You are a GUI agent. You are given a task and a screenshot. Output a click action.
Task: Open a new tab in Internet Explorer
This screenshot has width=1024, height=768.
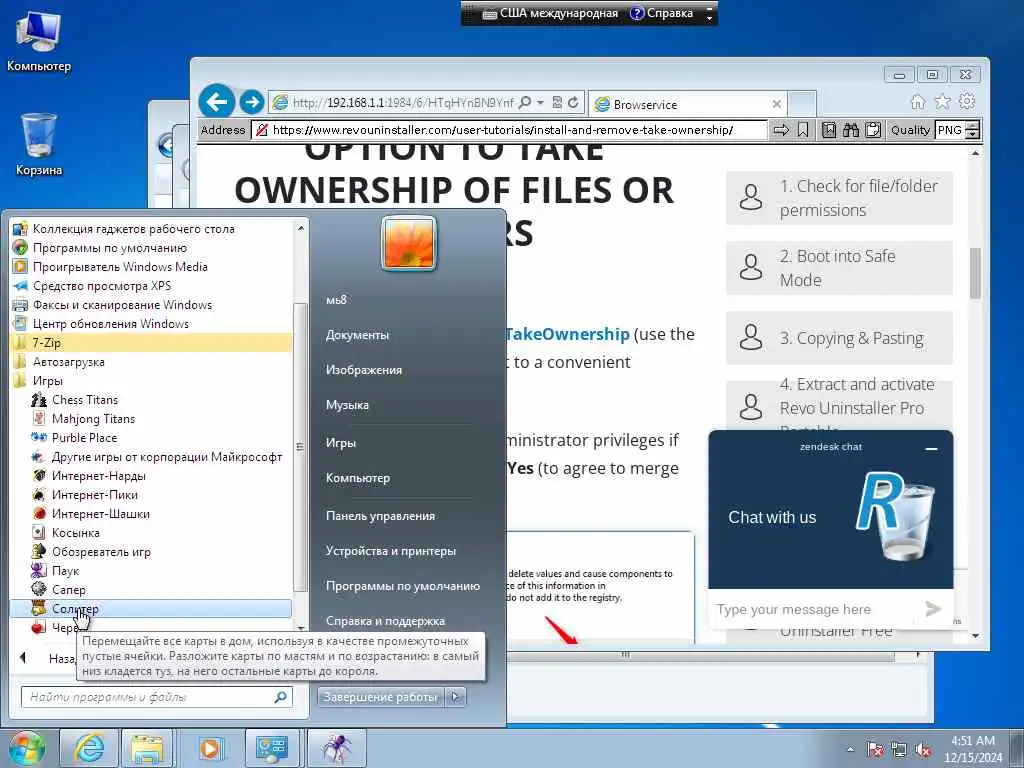801,104
